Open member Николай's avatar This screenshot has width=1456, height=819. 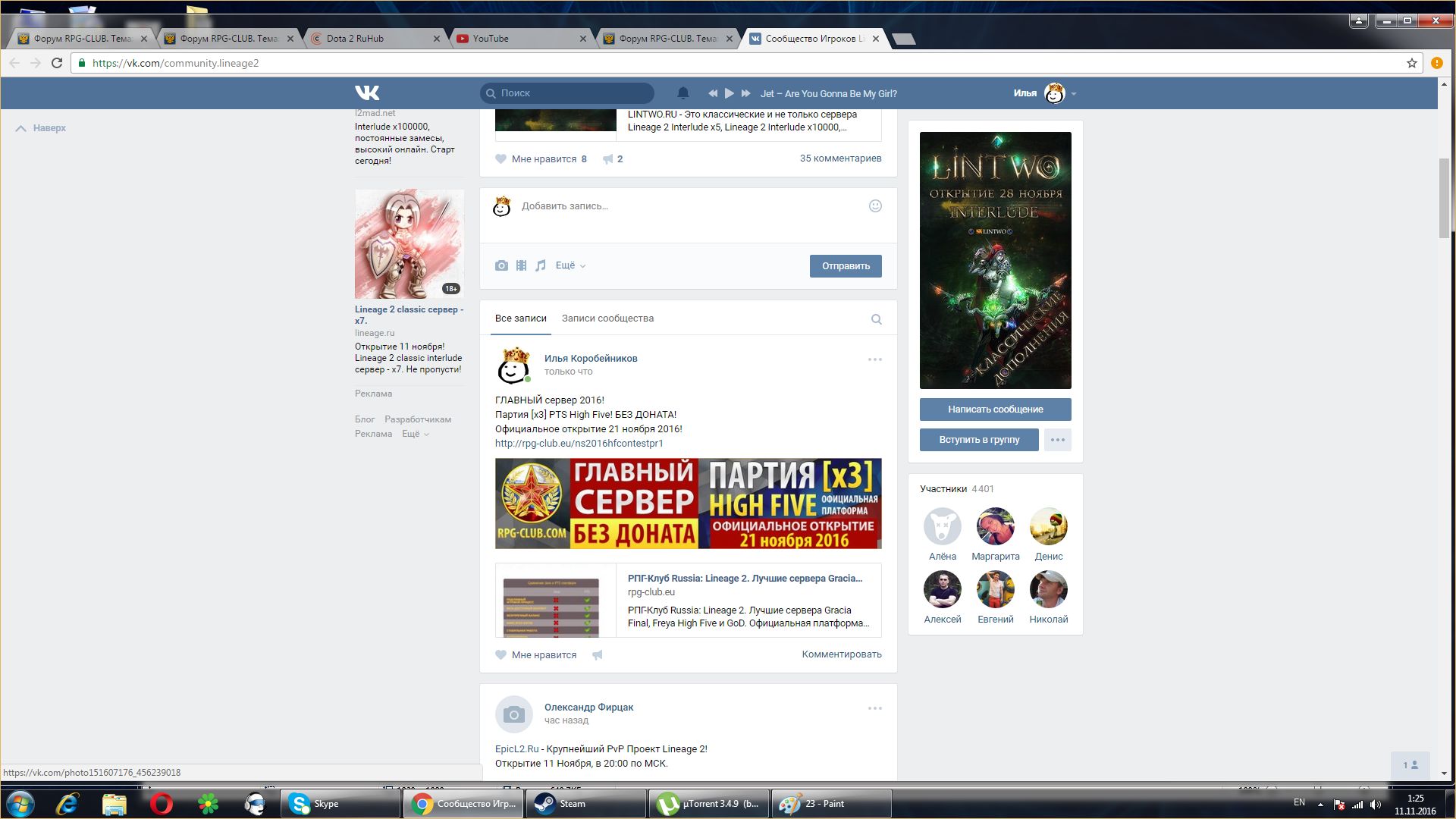pyautogui.click(x=1049, y=589)
